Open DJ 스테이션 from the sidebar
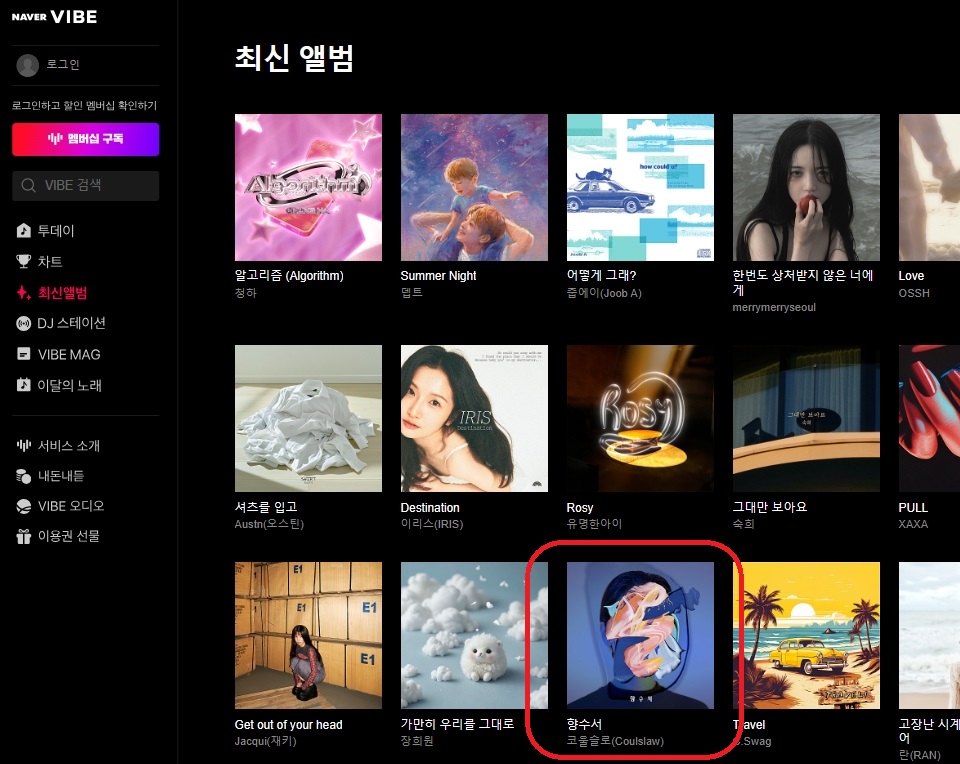This screenshot has width=960, height=764. (71, 323)
